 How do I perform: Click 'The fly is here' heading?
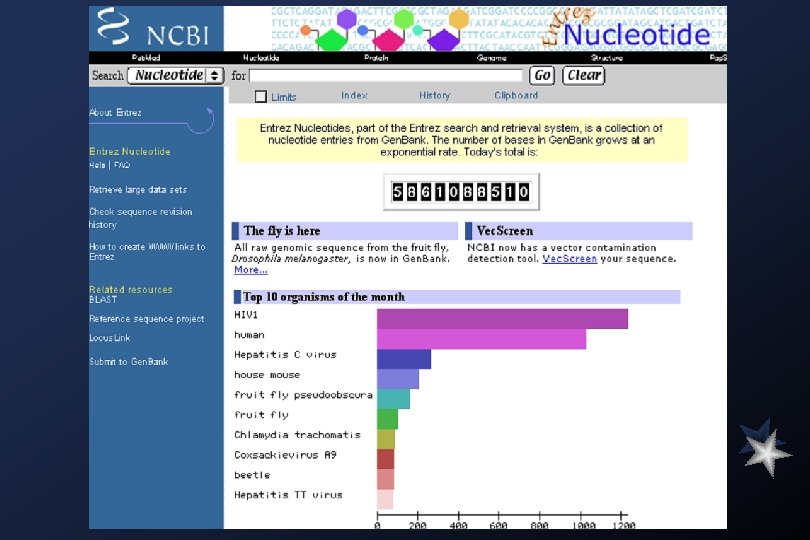tap(282, 230)
